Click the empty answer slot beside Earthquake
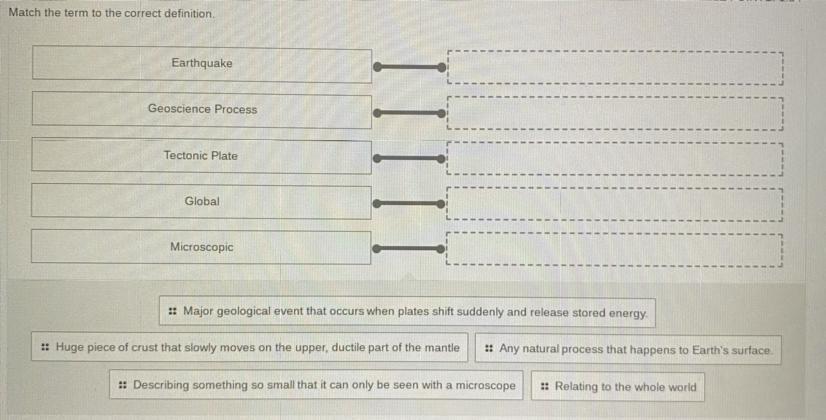 [614, 67]
